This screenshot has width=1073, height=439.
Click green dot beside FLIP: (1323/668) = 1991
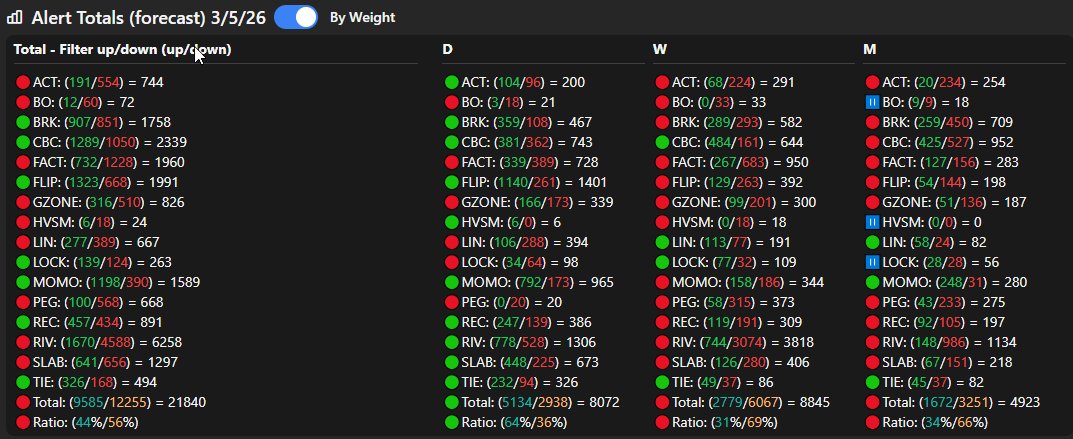point(23,183)
